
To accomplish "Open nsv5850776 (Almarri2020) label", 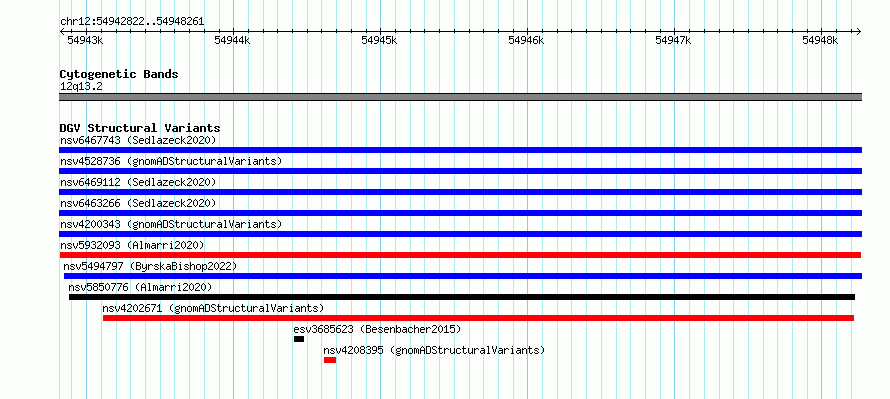I will [x=140, y=287].
